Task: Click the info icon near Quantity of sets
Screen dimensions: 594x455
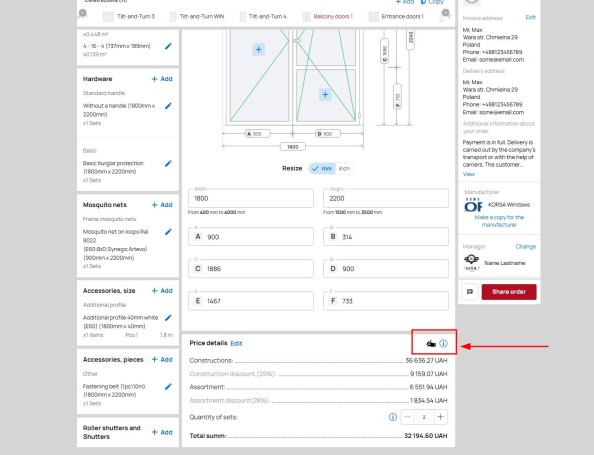Action: (x=393, y=417)
